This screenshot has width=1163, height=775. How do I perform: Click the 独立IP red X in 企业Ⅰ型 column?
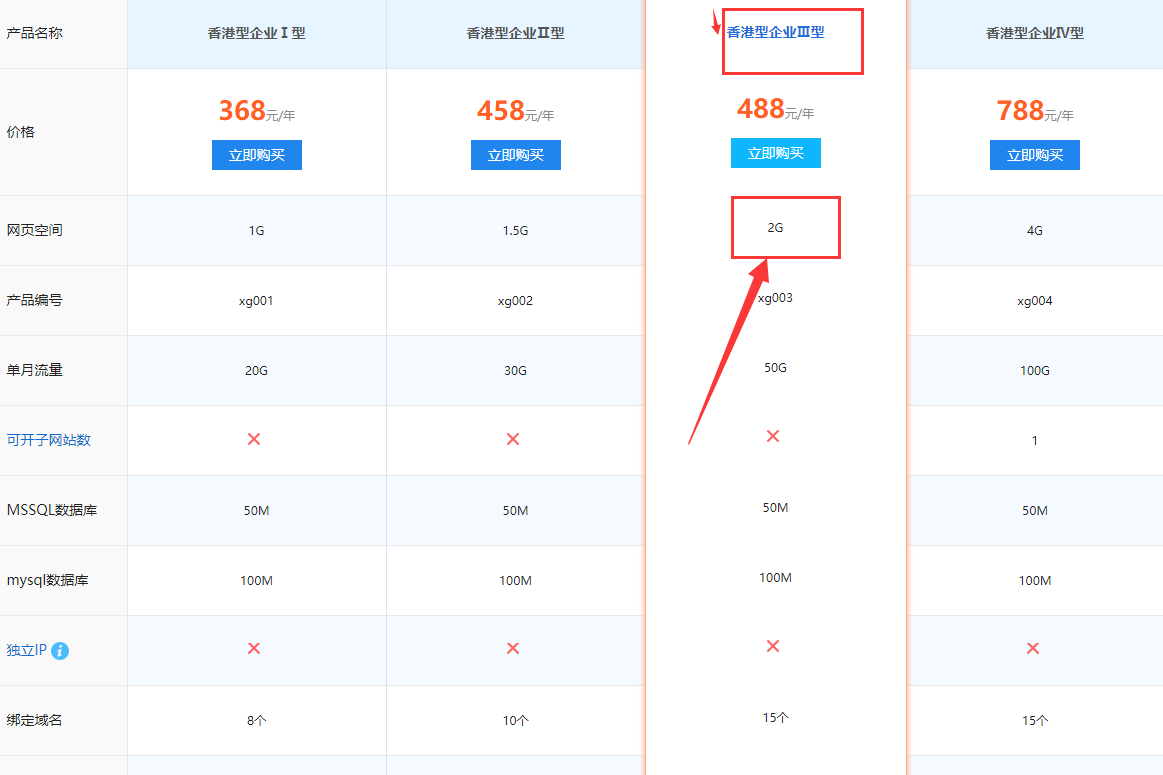[254, 648]
